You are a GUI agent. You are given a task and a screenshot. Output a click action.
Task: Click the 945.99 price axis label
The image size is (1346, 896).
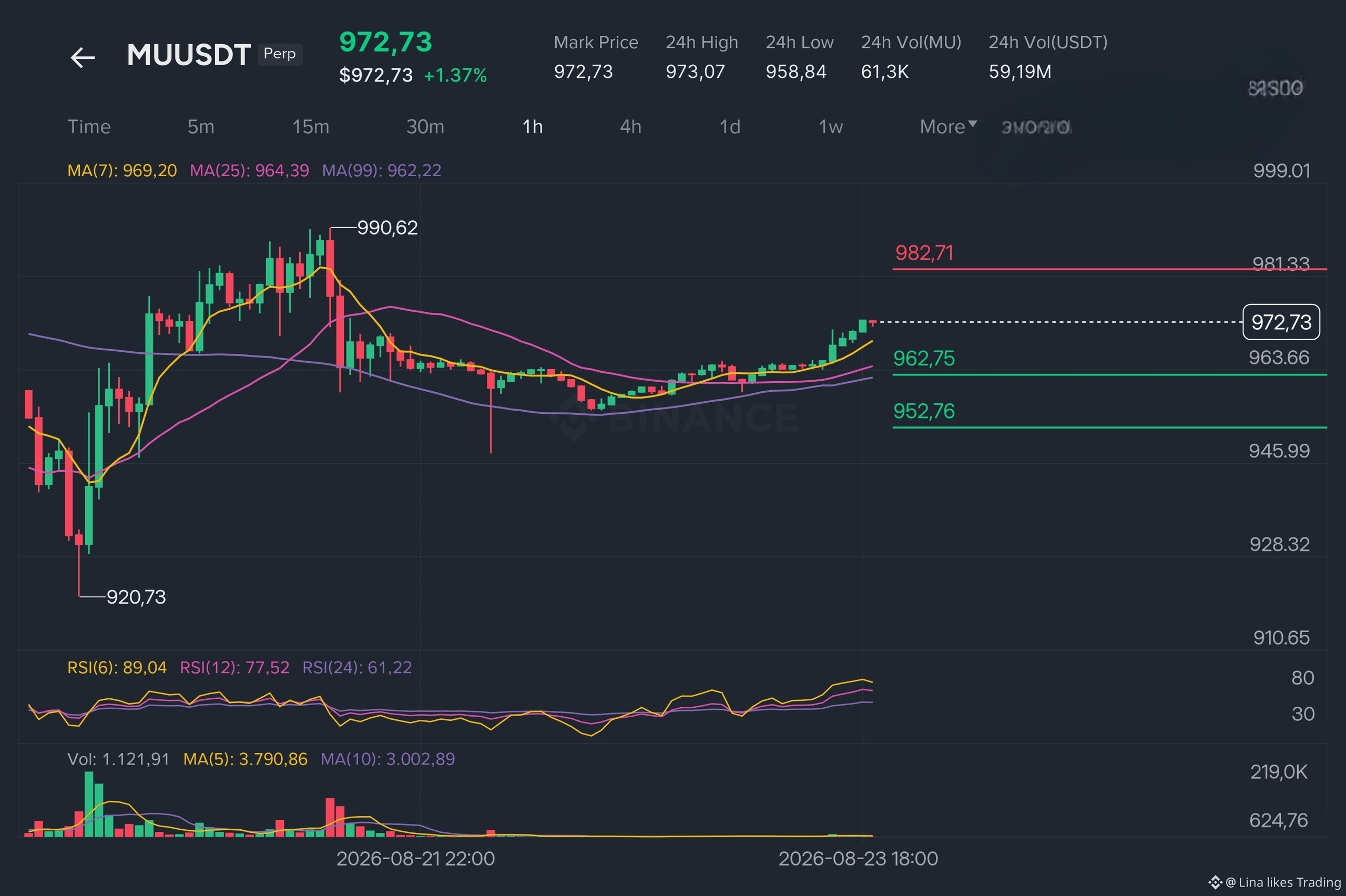coord(1279,451)
